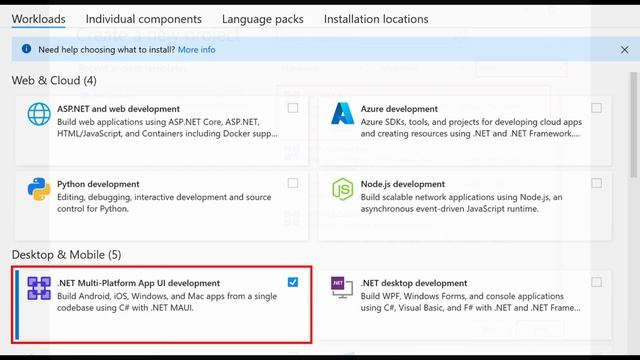
Task: Click the .NET MAUI workload icon
Action: 39,288
